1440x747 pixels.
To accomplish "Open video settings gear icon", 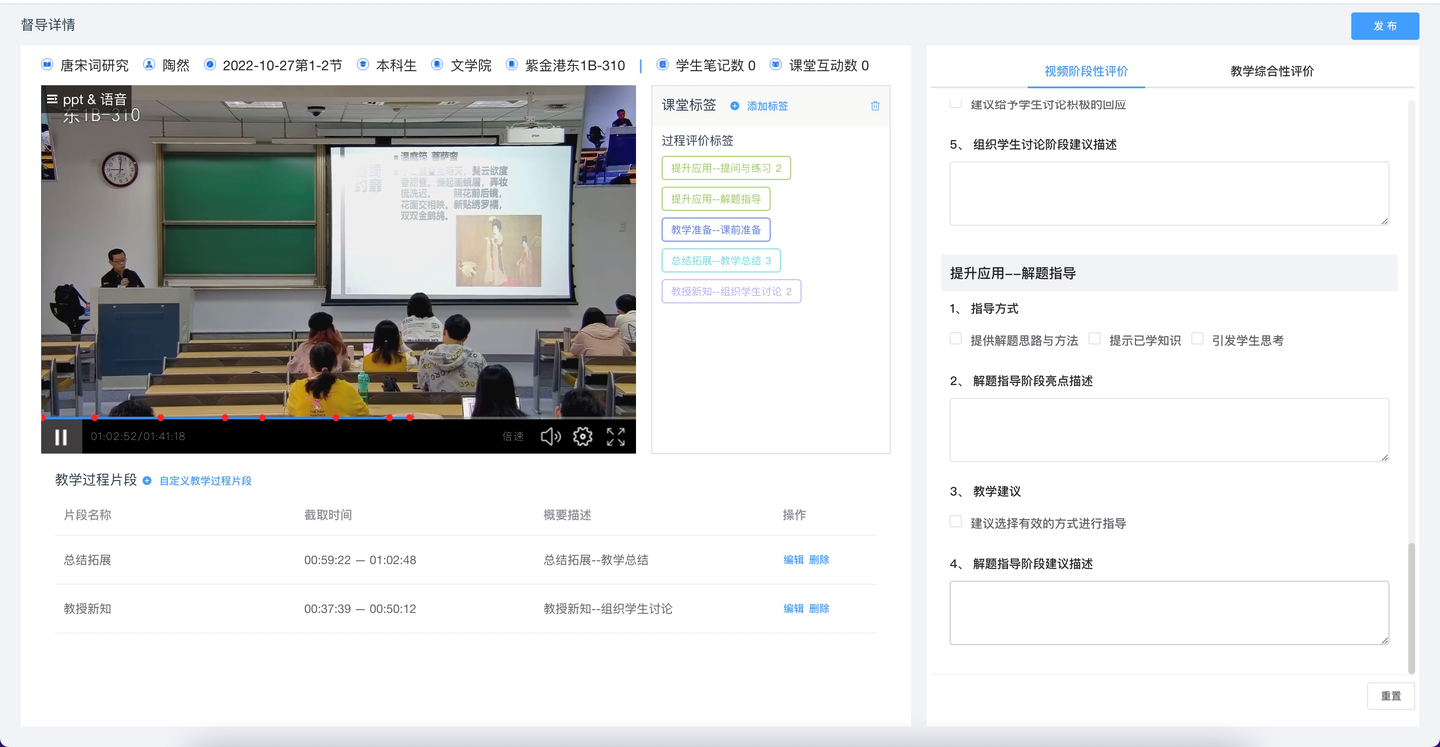I will pos(583,437).
